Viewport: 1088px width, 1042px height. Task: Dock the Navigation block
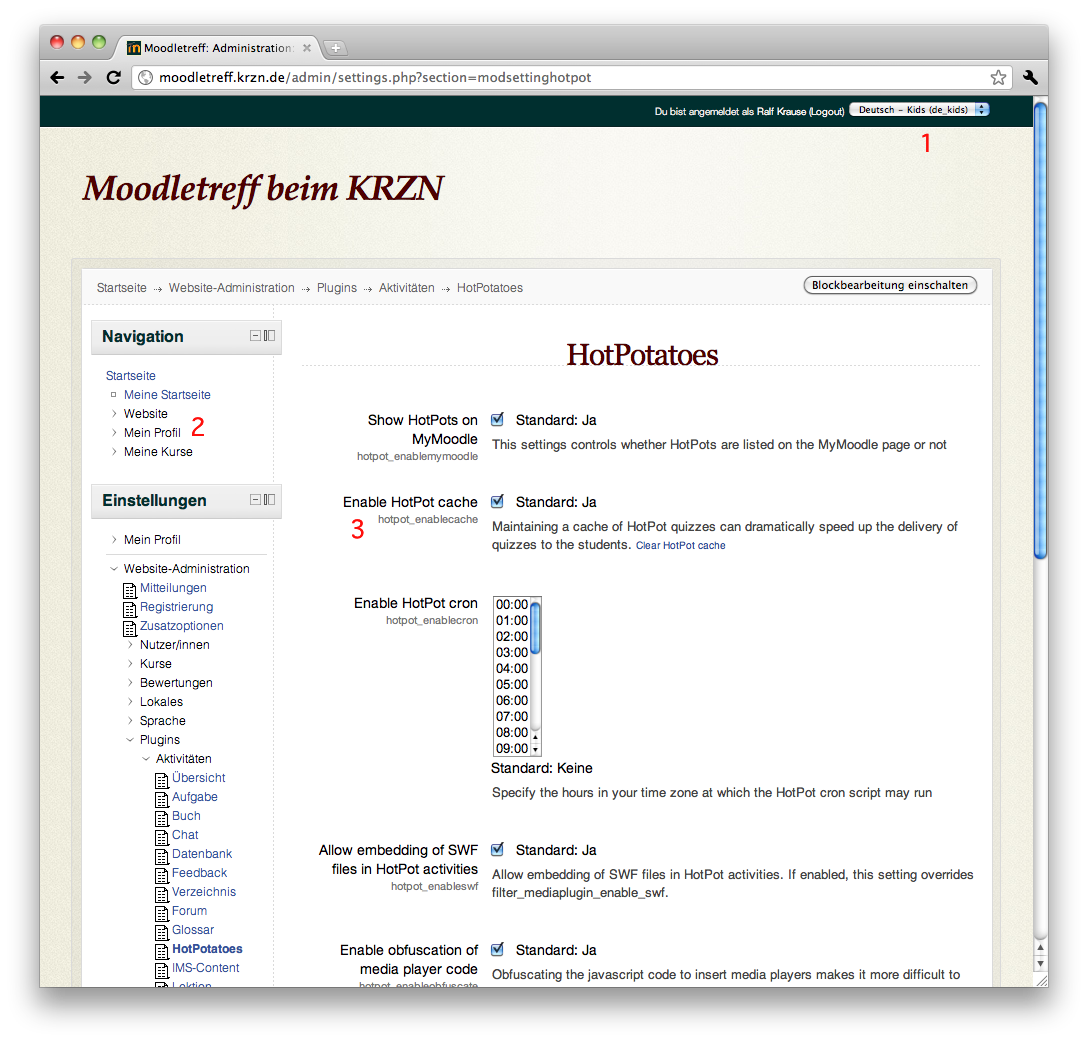click(x=269, y=336)
